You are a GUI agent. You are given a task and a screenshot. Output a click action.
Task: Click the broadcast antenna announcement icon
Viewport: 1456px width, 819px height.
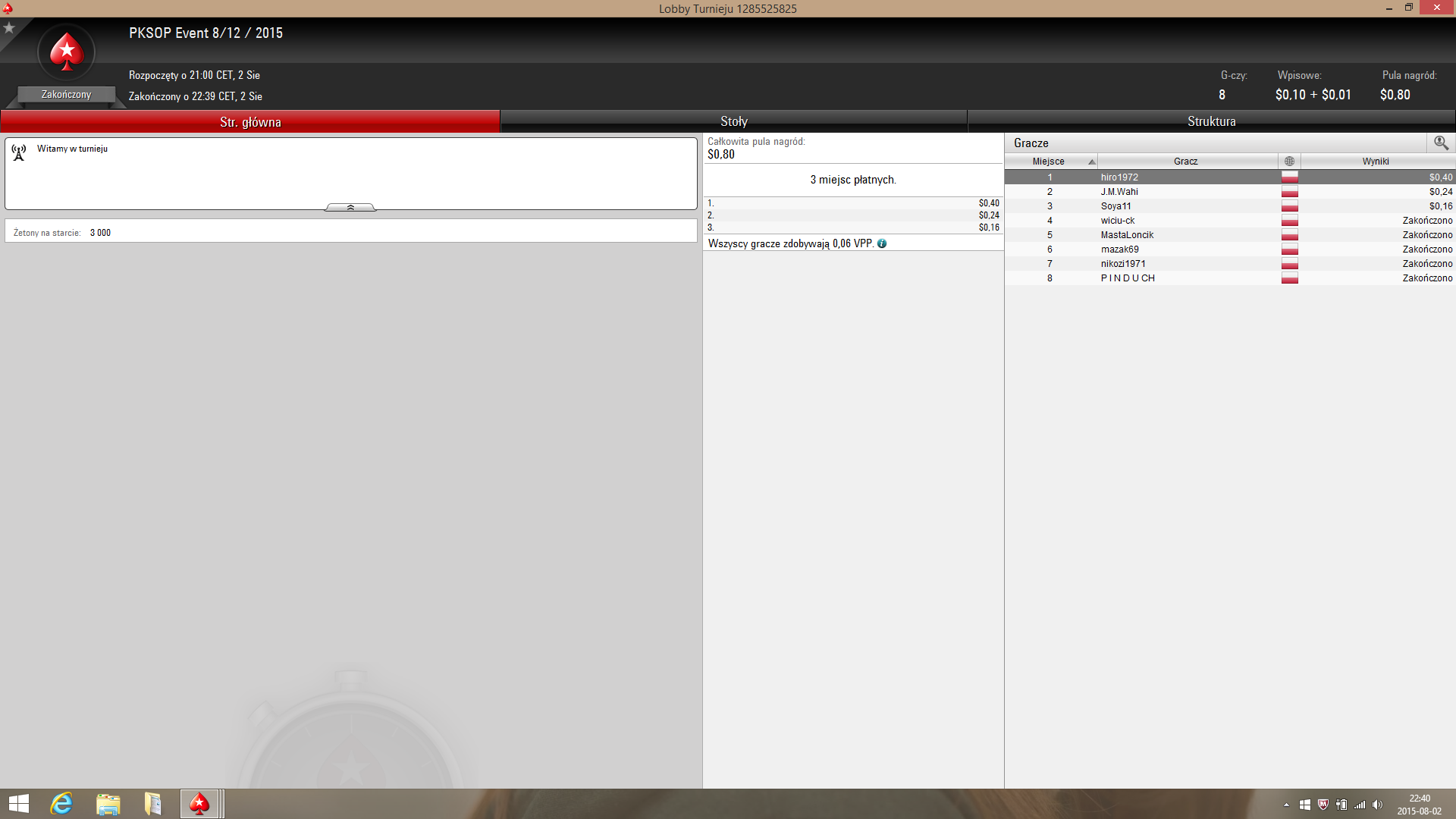click(x=19, y=152)
